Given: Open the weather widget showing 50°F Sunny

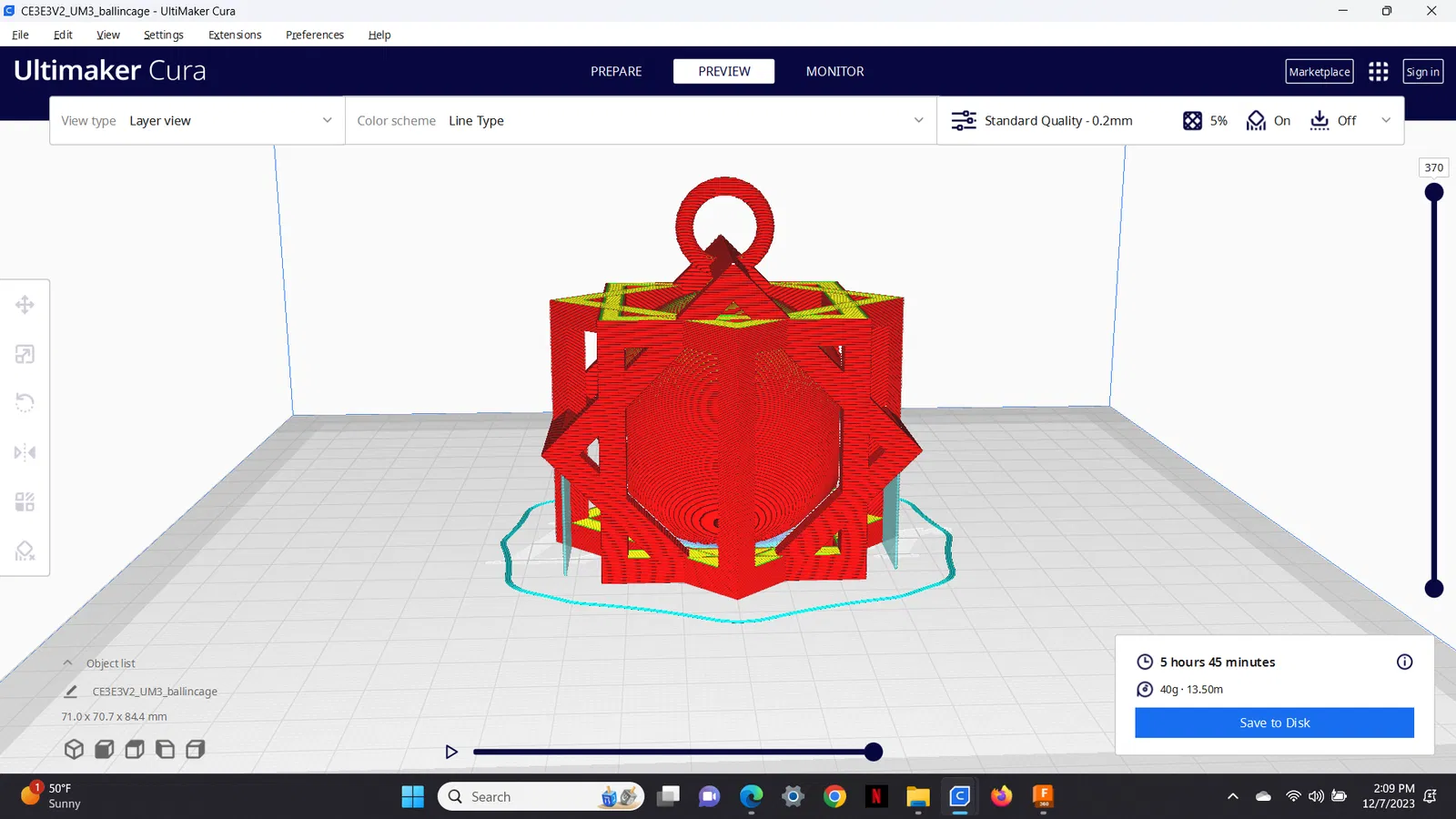Looking at the screenshot, I should [52, 795].
